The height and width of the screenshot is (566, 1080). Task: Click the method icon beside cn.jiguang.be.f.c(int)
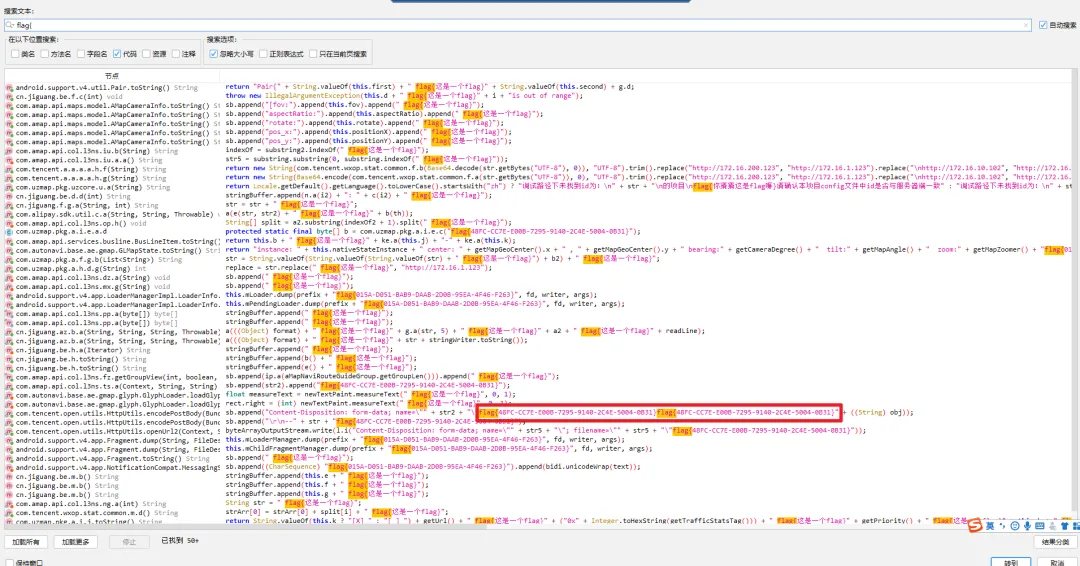[10, 96]
